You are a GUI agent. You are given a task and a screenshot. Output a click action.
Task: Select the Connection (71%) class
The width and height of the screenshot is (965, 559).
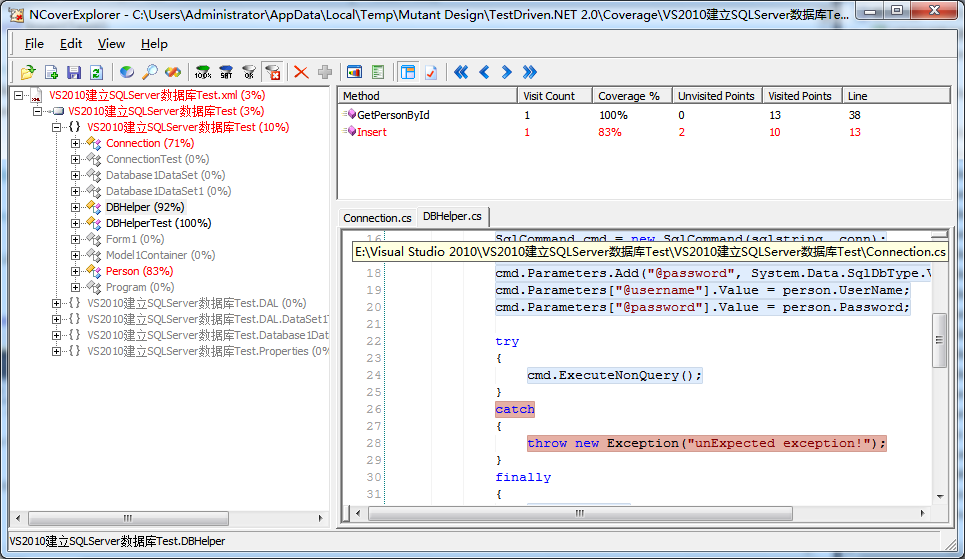(x=150, y=143)
